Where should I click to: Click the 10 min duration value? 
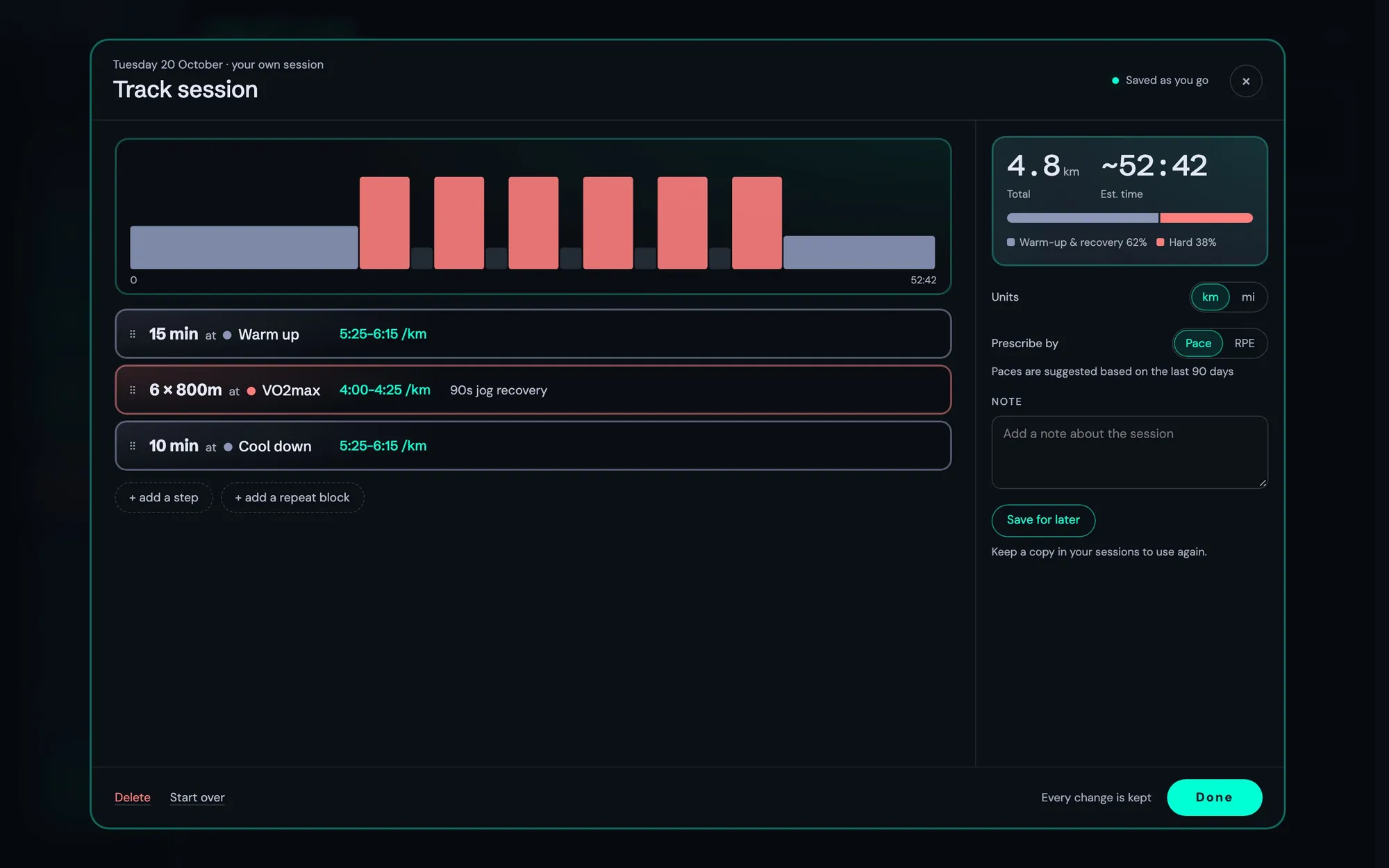pyautogui.click(x=174, y=446)
